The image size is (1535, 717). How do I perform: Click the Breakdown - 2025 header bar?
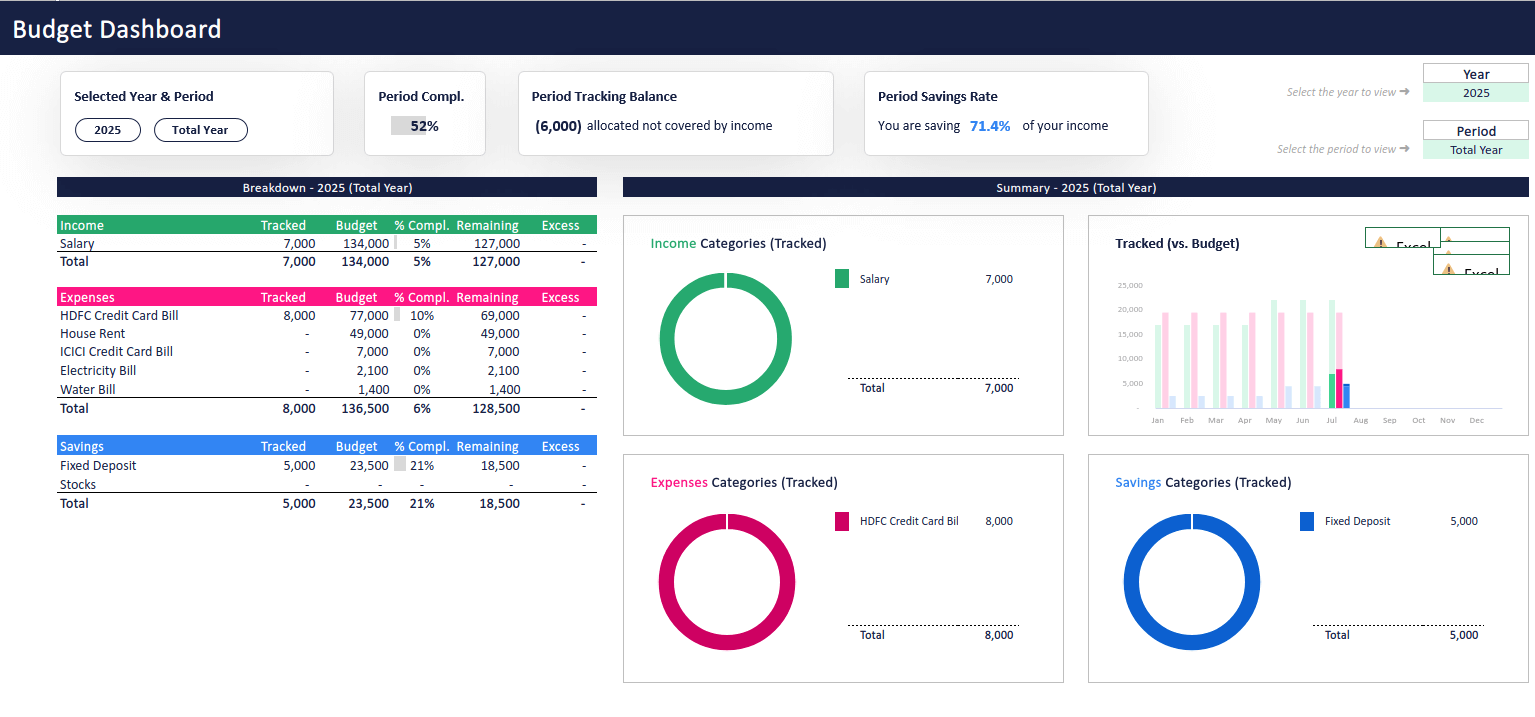click(327, 187)
